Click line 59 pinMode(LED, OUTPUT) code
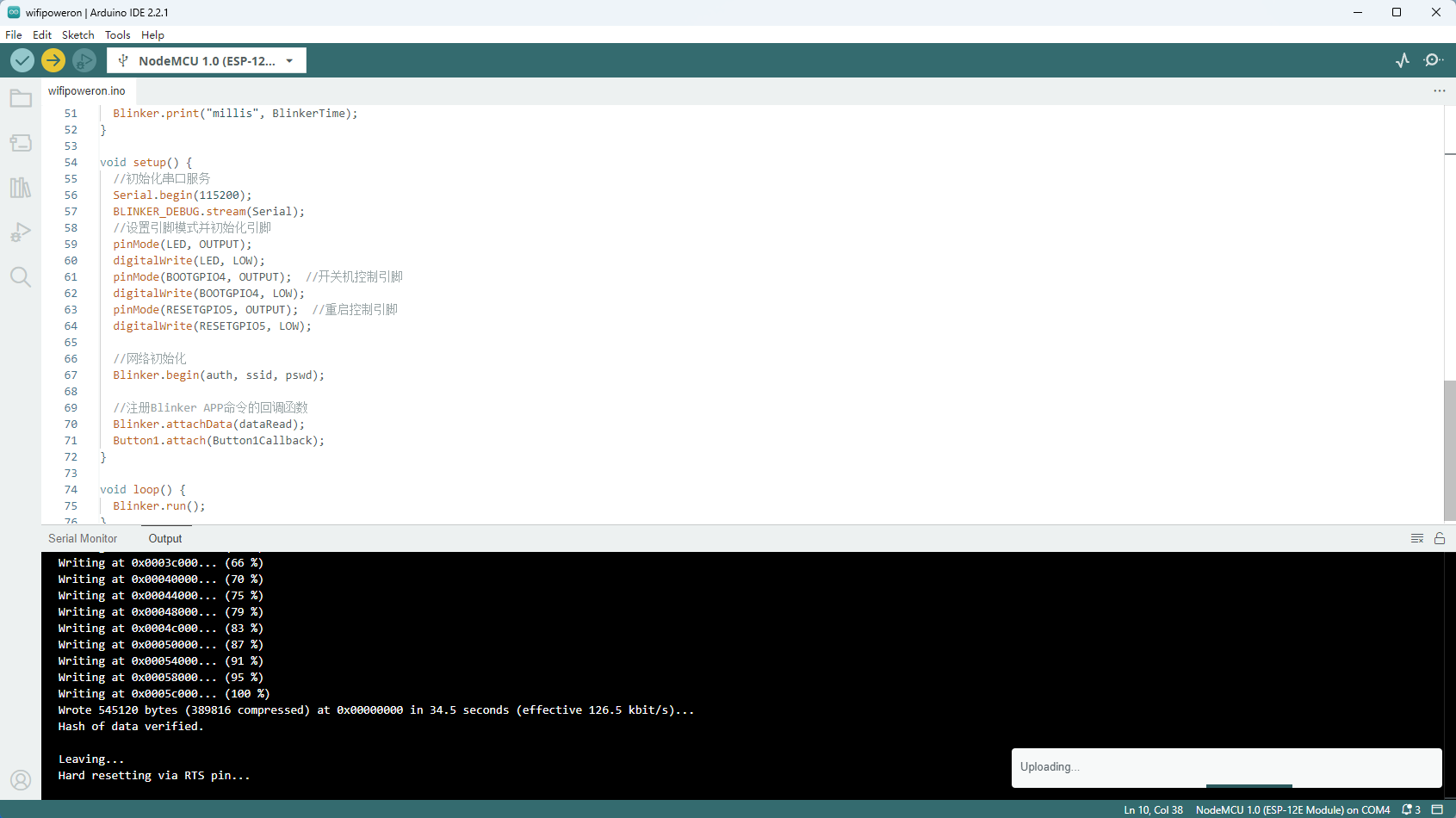The image size is (1456, 818). pos(183,245)
